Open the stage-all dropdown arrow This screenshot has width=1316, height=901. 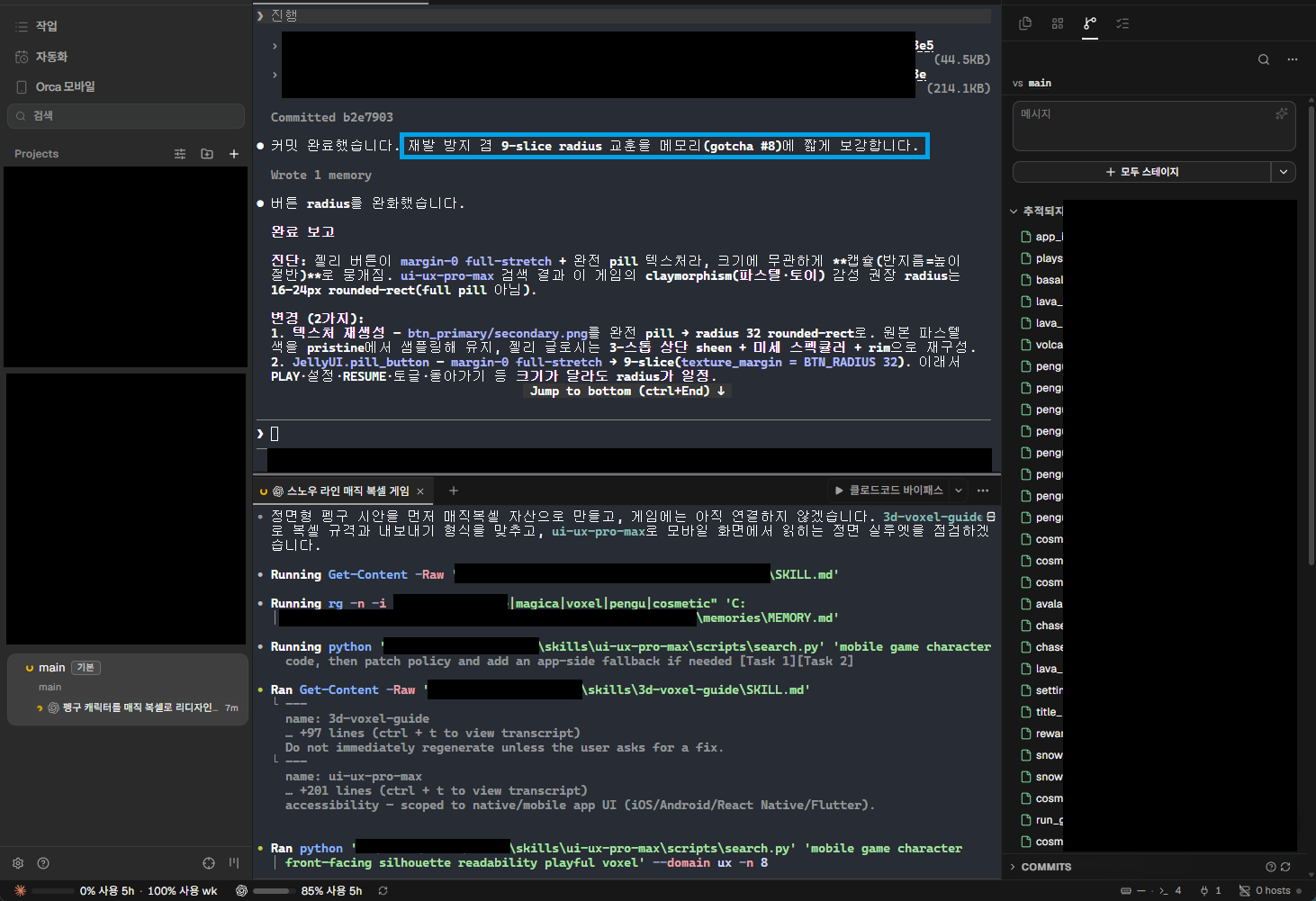1284,172
